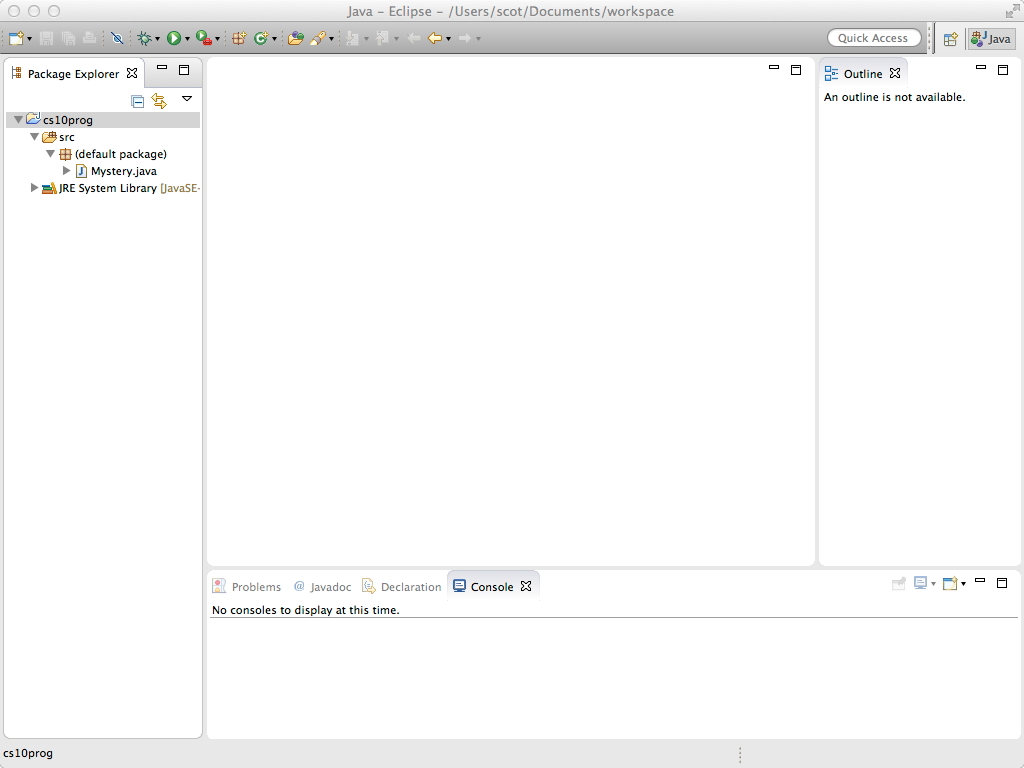Expand the JRE System Library node
Image resolution: width=1024 pixels, height=768 pixels.
34,188
